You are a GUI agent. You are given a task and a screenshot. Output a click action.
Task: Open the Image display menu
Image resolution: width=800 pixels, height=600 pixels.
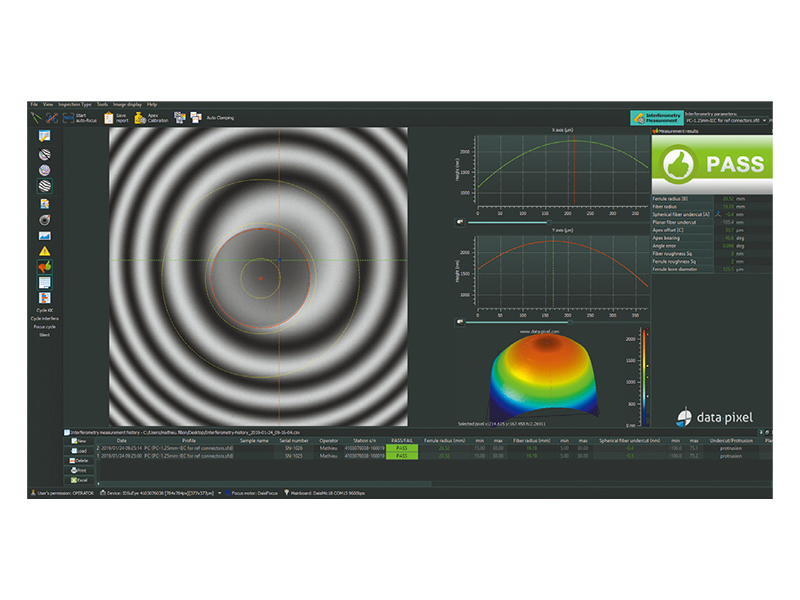pyautogui.click(x=127, y=104)
